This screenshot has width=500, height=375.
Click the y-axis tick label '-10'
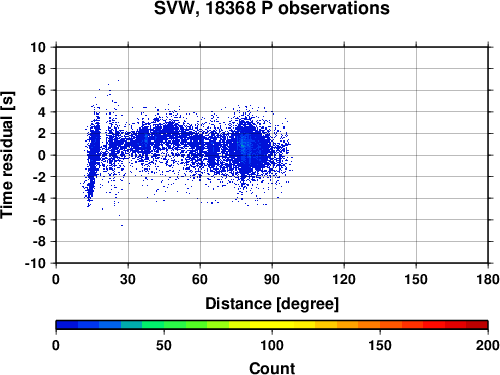tap(36, 263)
